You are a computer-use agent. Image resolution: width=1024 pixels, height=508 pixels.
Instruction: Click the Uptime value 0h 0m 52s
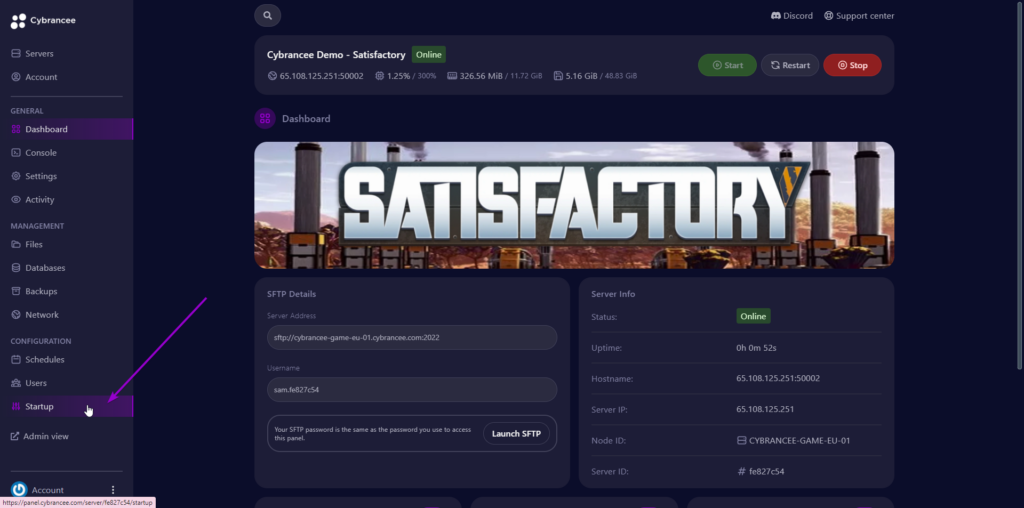point(756,348)
